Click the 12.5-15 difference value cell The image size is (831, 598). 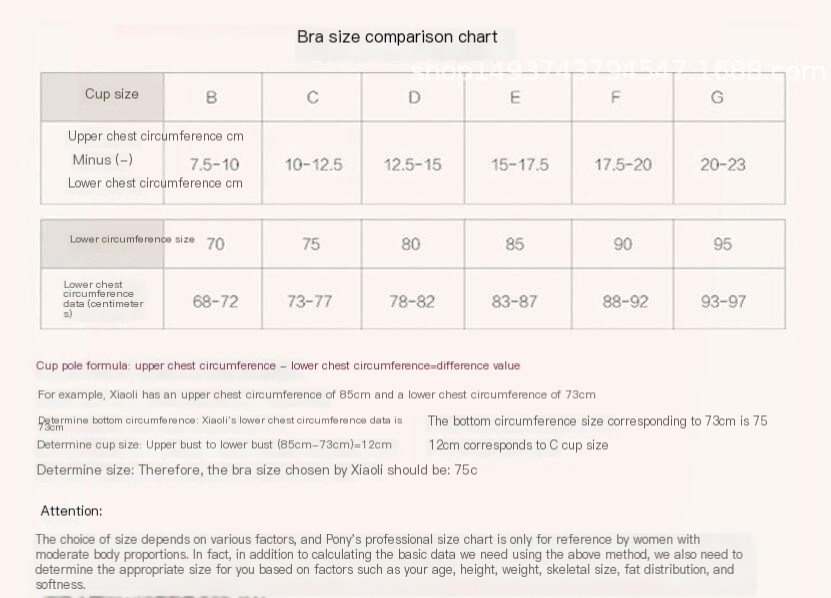tap(413, 164)
